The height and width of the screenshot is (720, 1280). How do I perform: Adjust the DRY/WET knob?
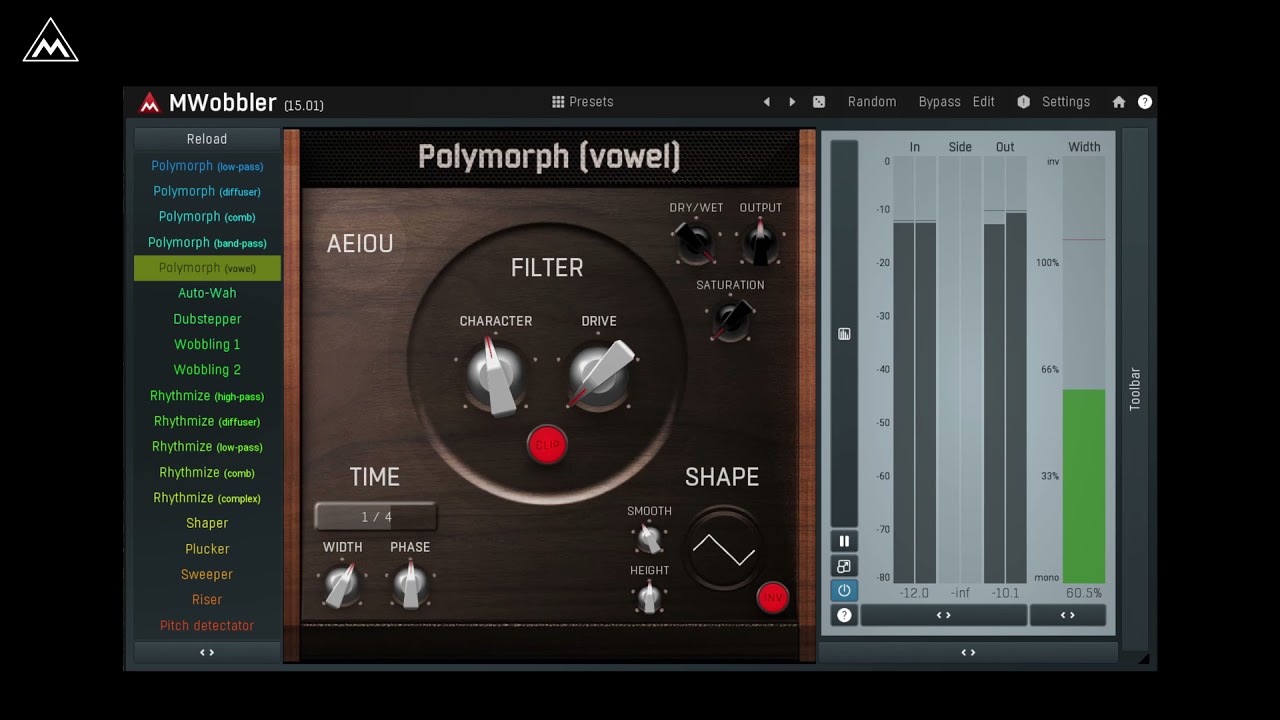pos(694,243)
